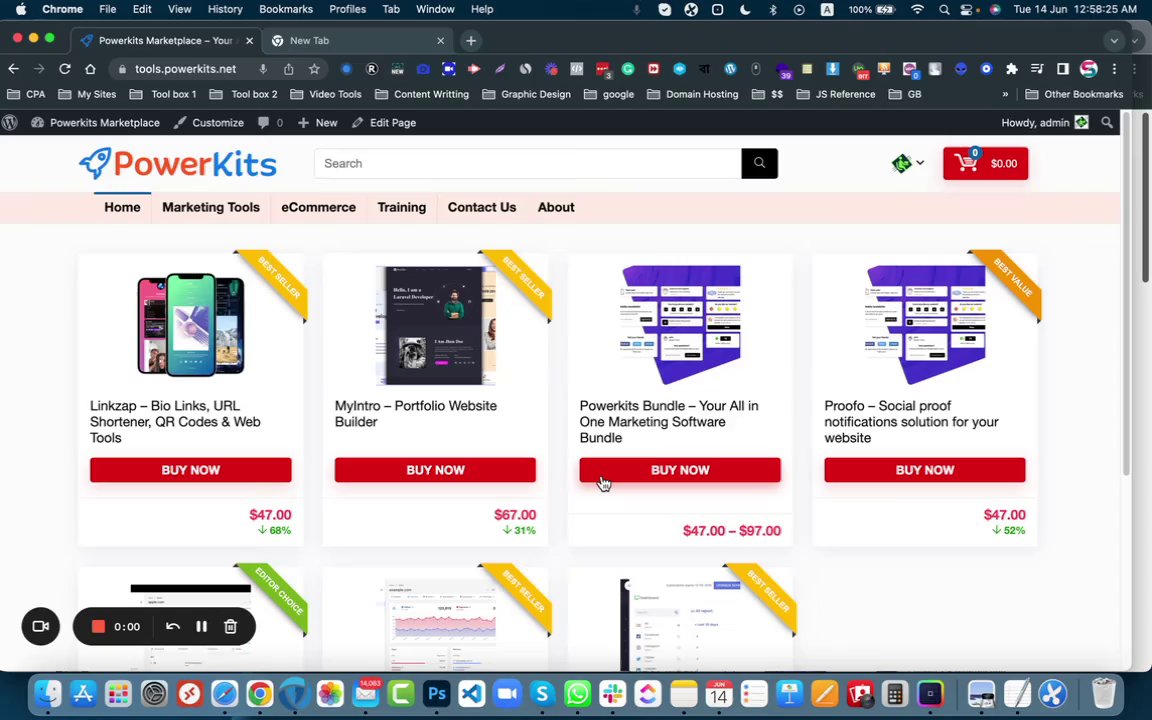Screen dimensions: 1152x720
Task: Open Slack from the Dock
Action: [613, 694]
